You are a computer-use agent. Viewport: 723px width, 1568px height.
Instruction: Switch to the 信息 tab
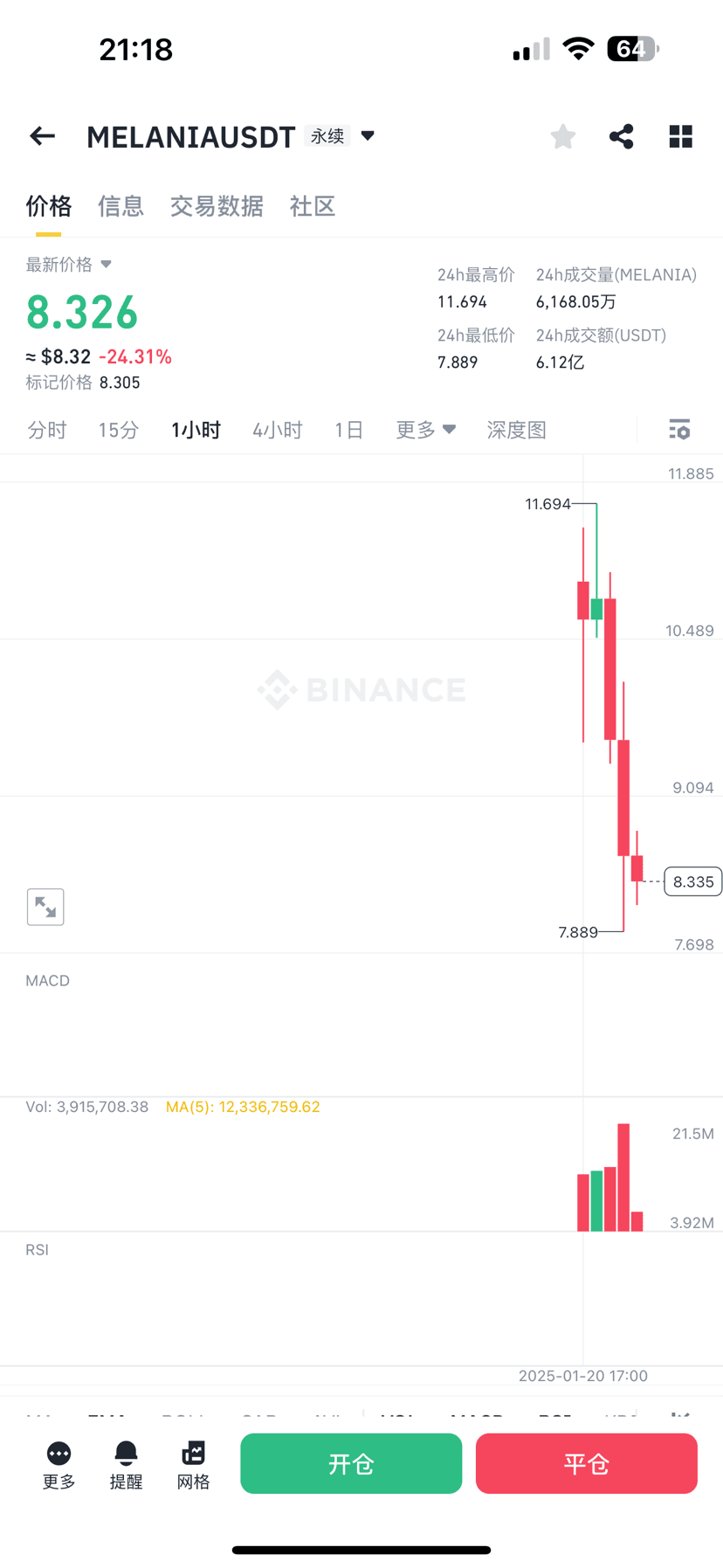click(120, 206)
